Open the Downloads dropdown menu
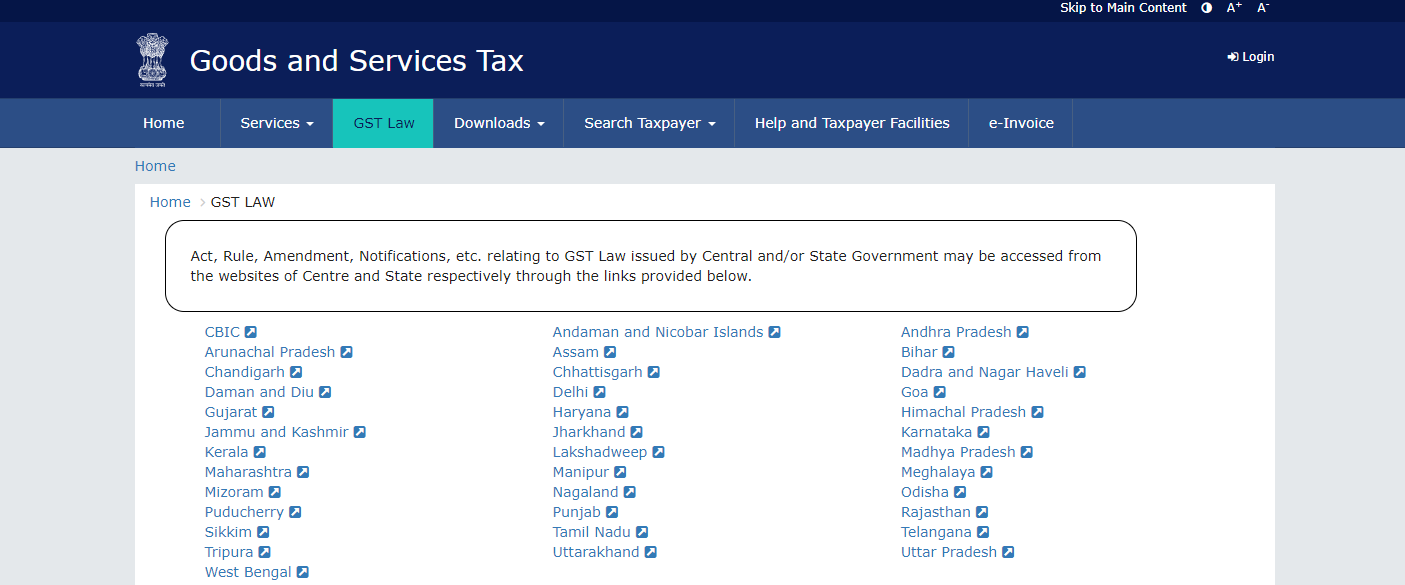The height and width of the screenshot is (585, 1405). click(498, 123)
